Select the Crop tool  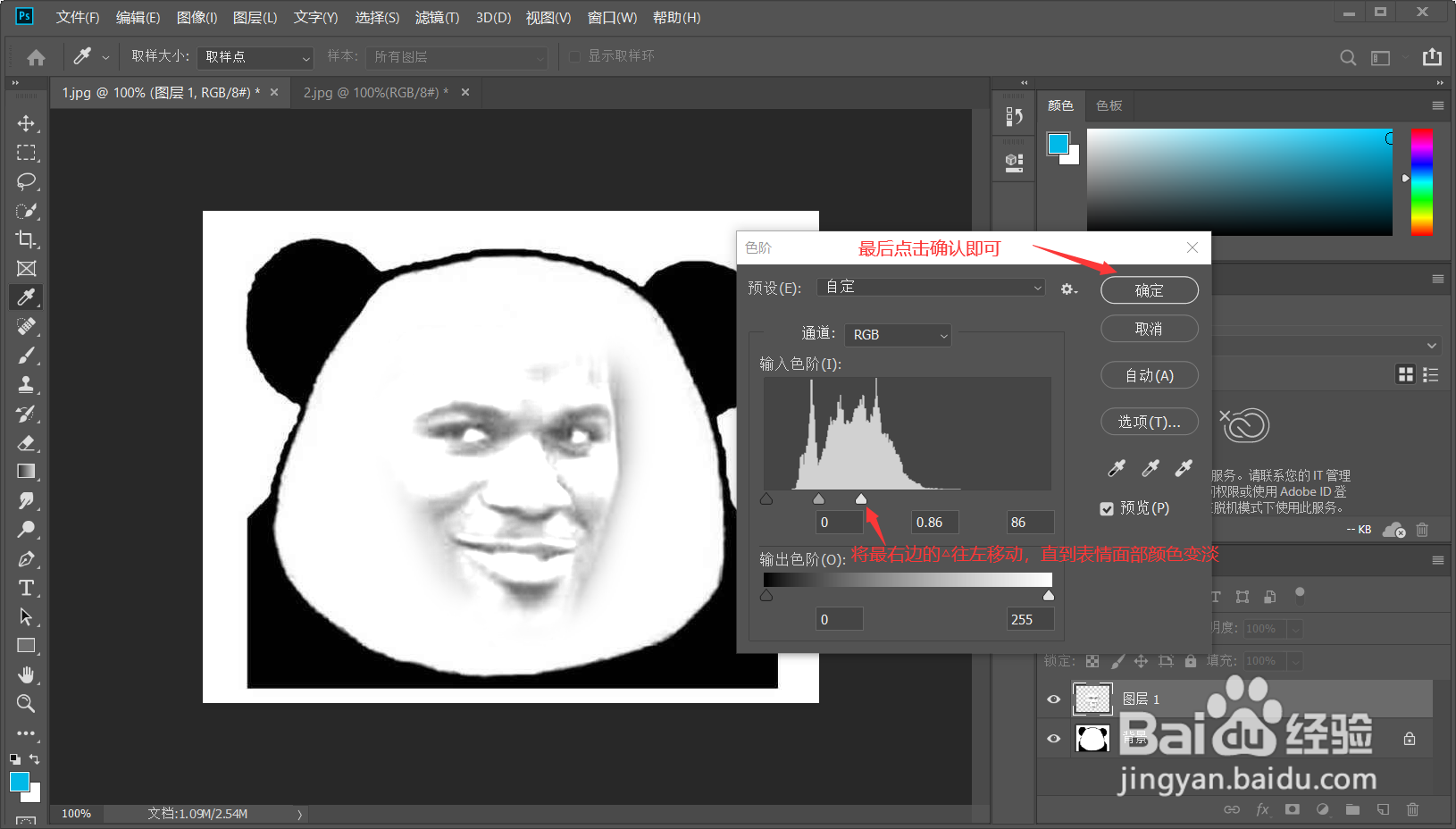pyautogui.click(x=26, y=239)
